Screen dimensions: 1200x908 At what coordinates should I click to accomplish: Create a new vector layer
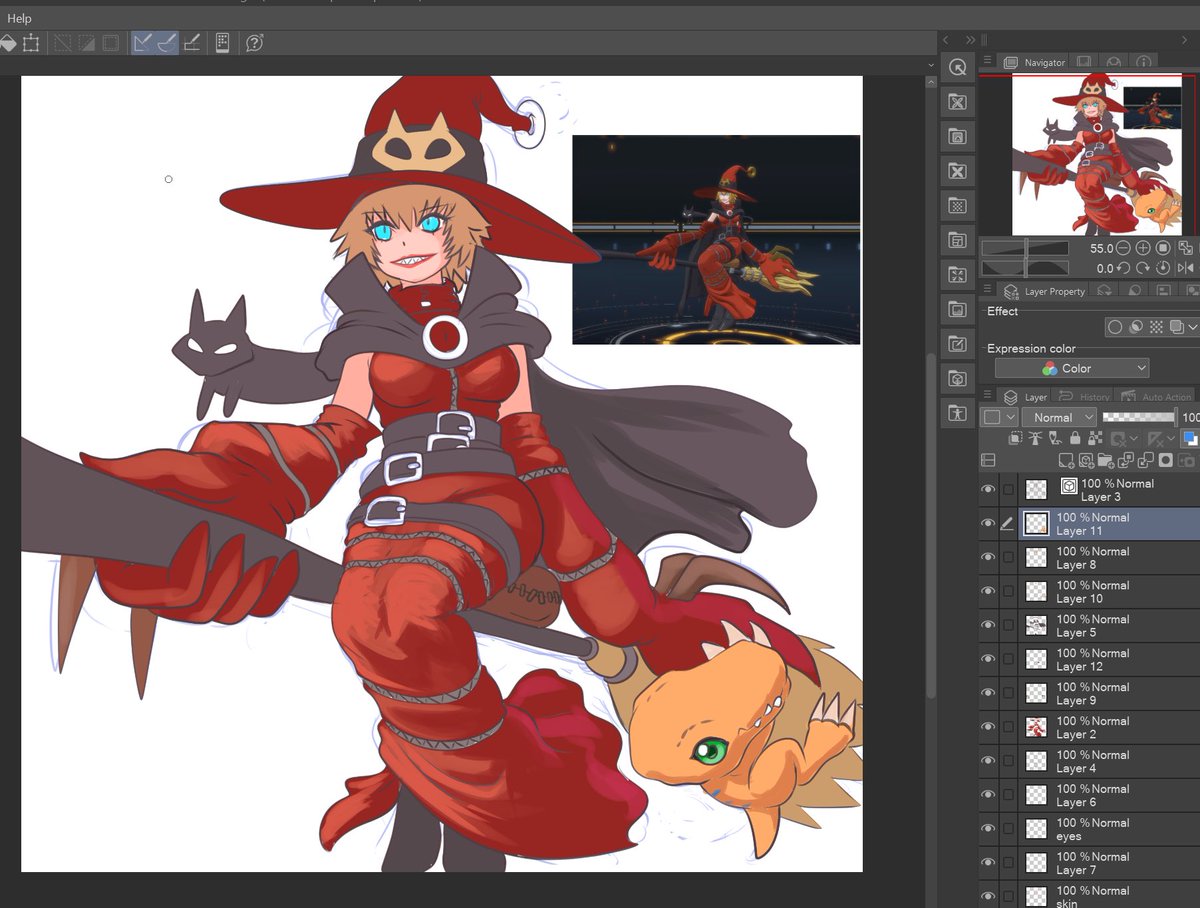pos(1086,460)
